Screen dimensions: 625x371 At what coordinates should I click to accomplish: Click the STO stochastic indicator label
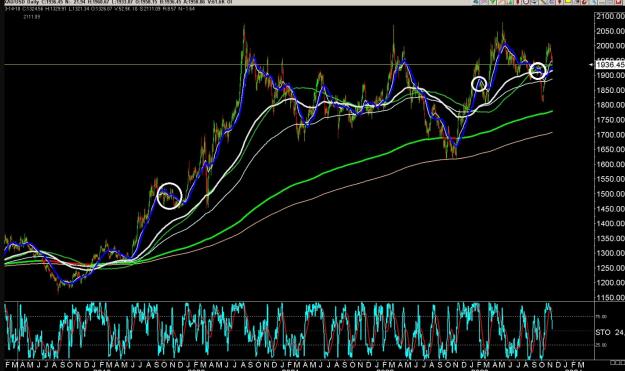click(610, 332)
